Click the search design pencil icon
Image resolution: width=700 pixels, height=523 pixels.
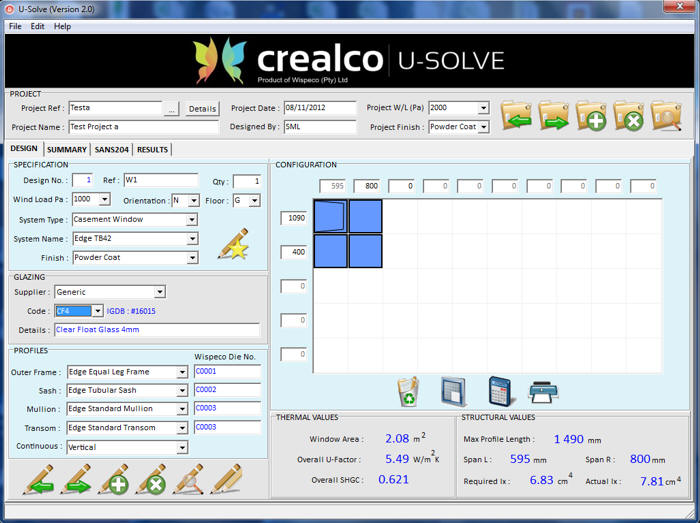[x=188, y=479]
